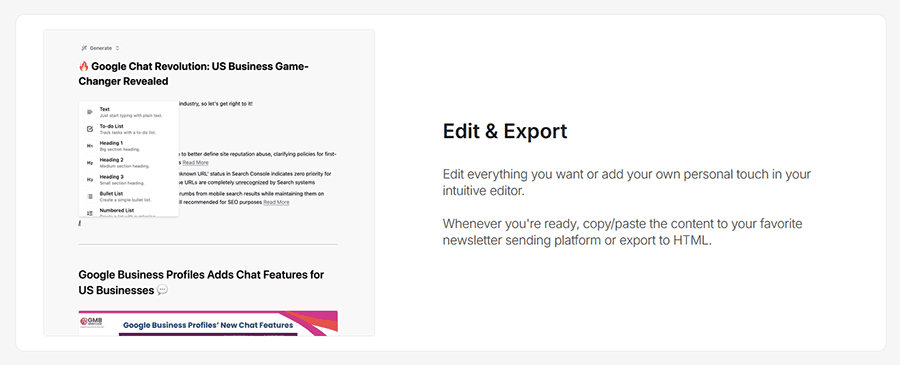Click 'Edit everything you want' paragraph
The height and width of the screenshot is (365, 900).
coord(627,182)
